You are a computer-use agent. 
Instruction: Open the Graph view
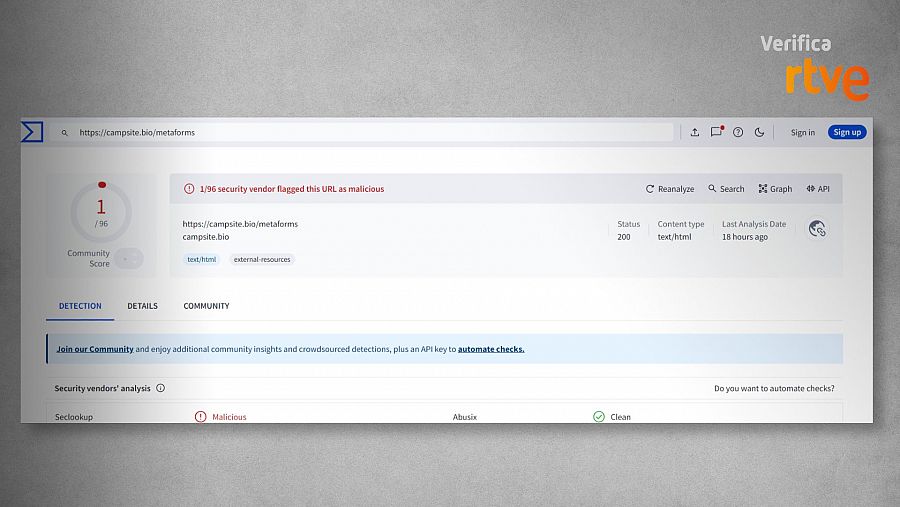(x=775, y=189)
